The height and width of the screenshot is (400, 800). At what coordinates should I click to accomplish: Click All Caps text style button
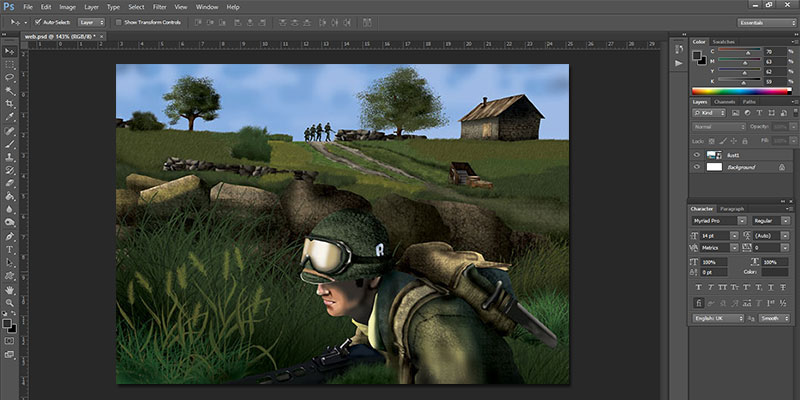(722, 288)
